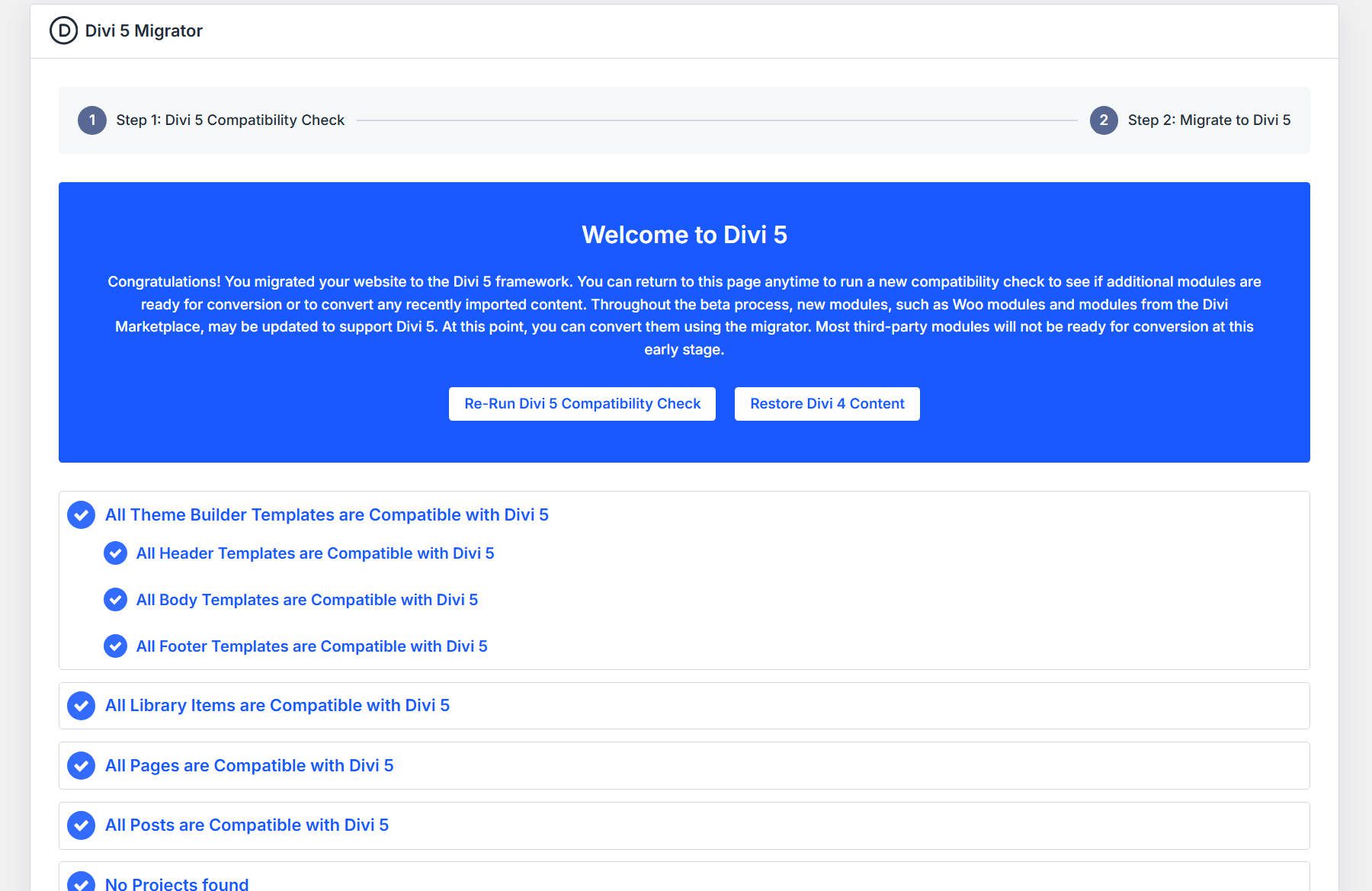1372x891 pixels.
Task: Click Restore Divi 4 Content
Action: coord(827,403)
